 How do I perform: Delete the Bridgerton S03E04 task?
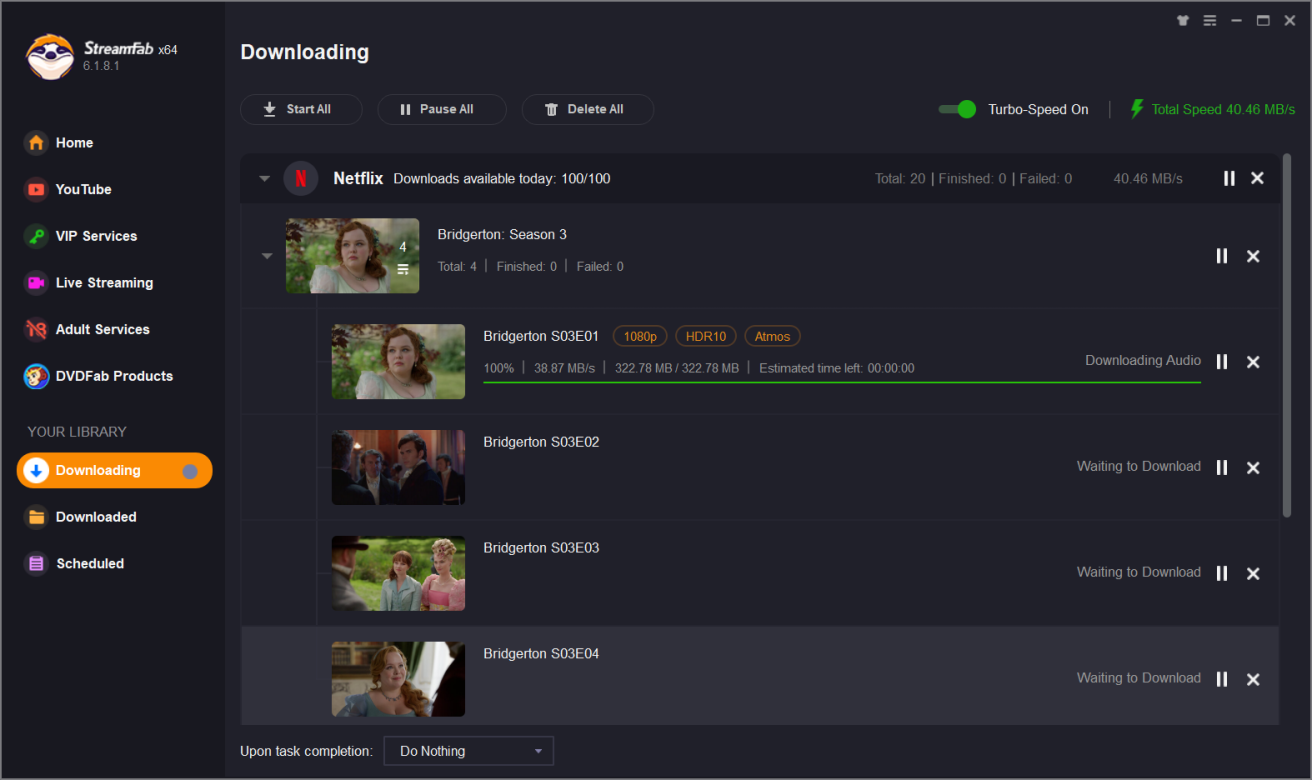(x=1253, y=680)
